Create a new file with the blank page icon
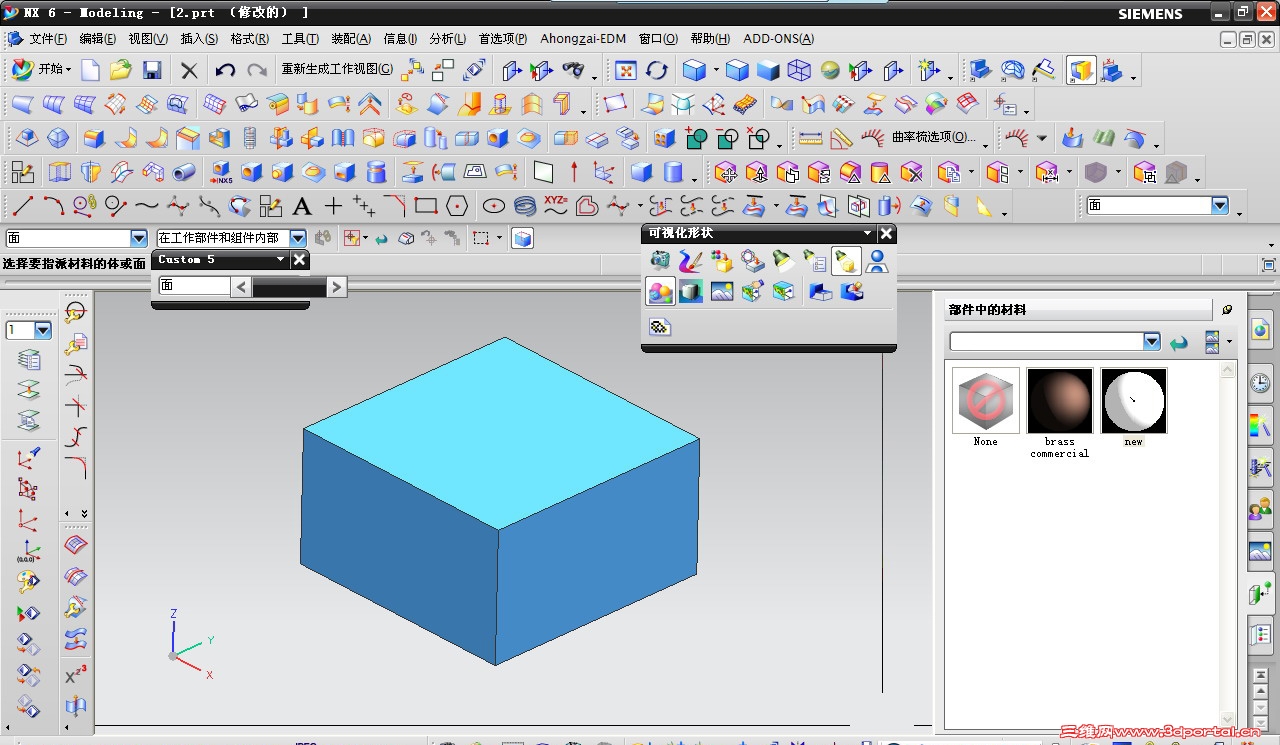This screenshot has width=1280, height=745. coord(91,70)
